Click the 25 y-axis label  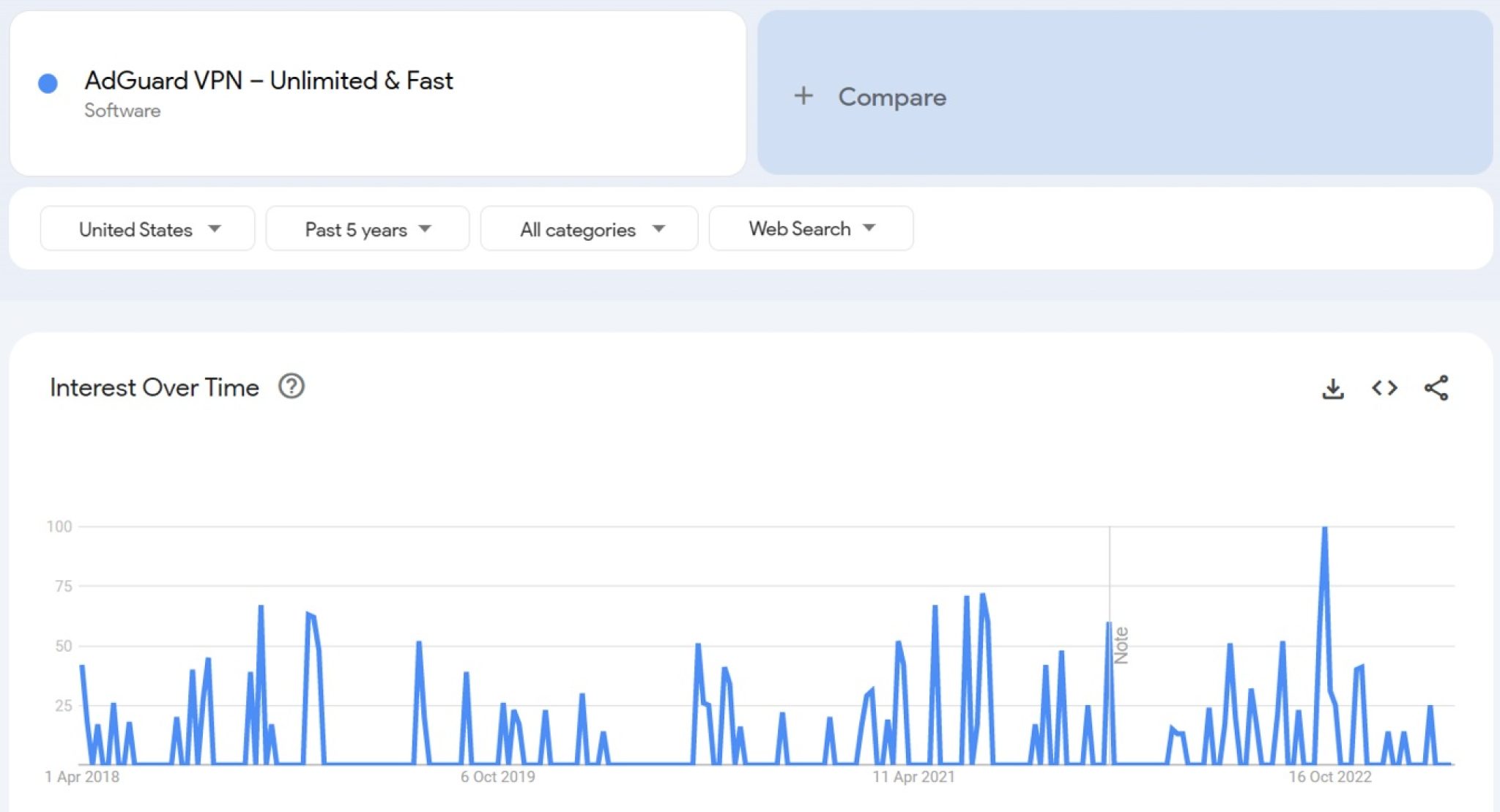(x=64, y=706)
